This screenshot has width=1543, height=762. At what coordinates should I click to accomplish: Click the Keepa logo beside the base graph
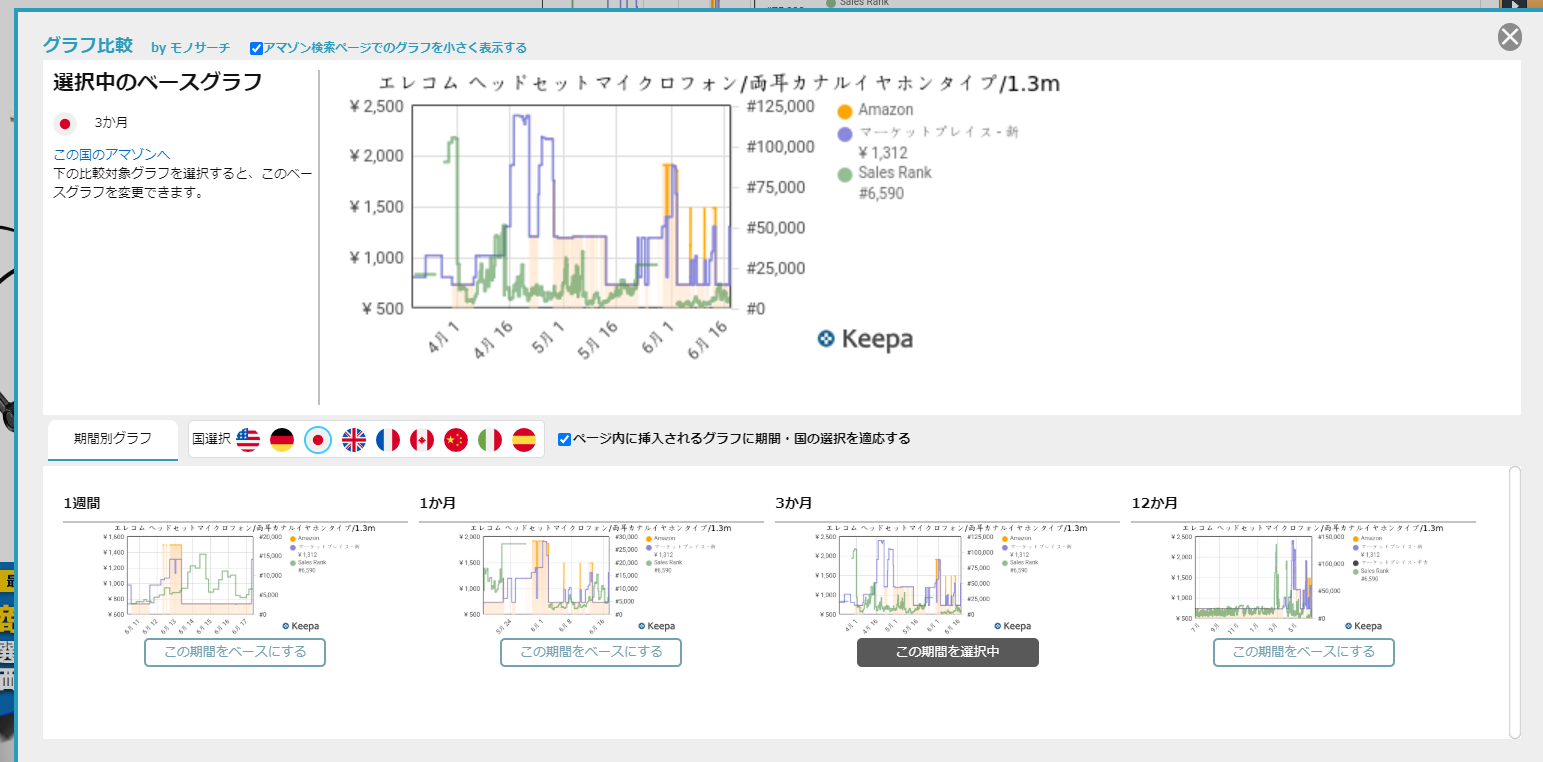point(865,339)
